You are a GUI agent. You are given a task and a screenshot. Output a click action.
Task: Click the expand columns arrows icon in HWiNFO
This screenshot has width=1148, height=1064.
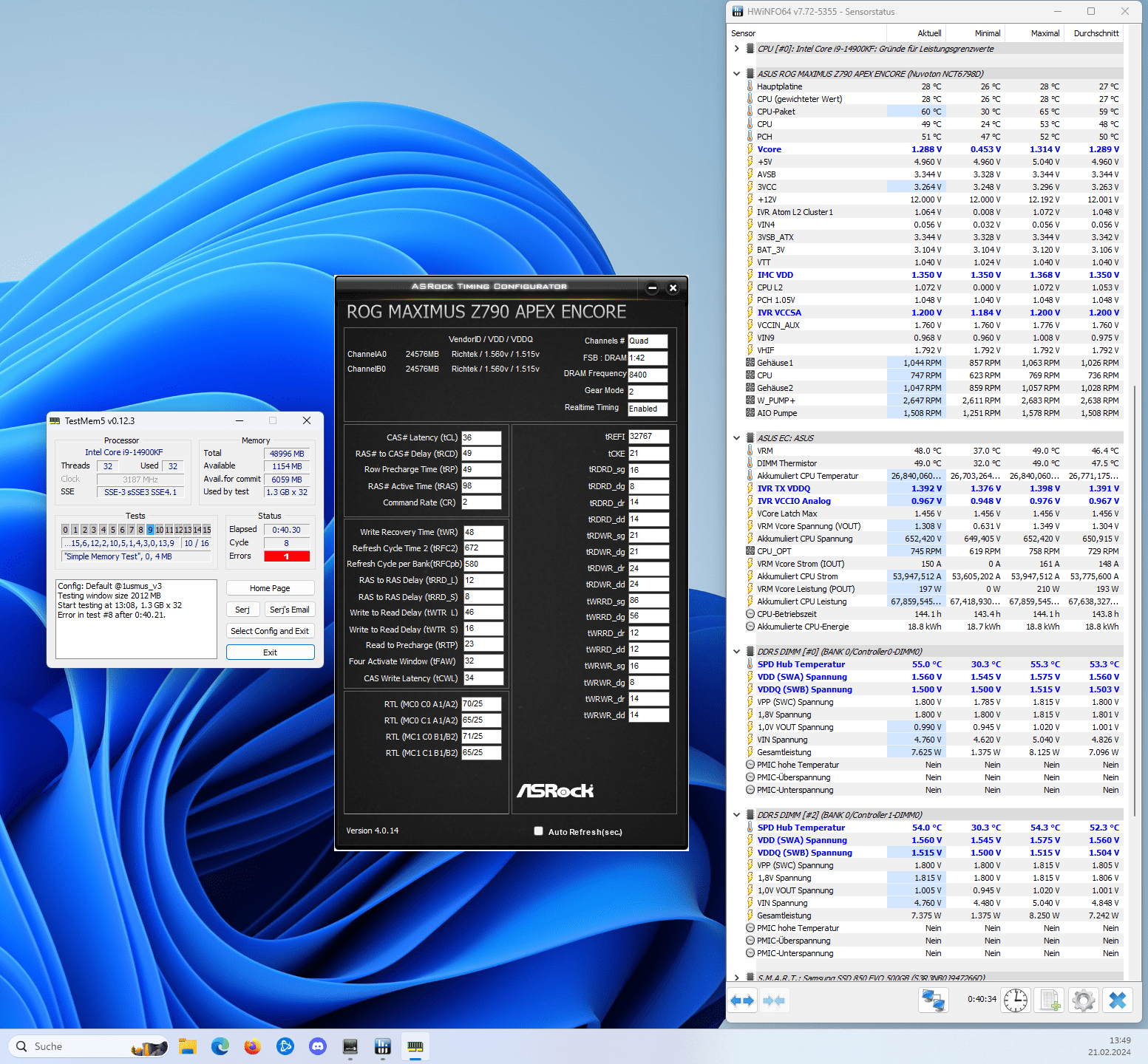[742, 1000]
